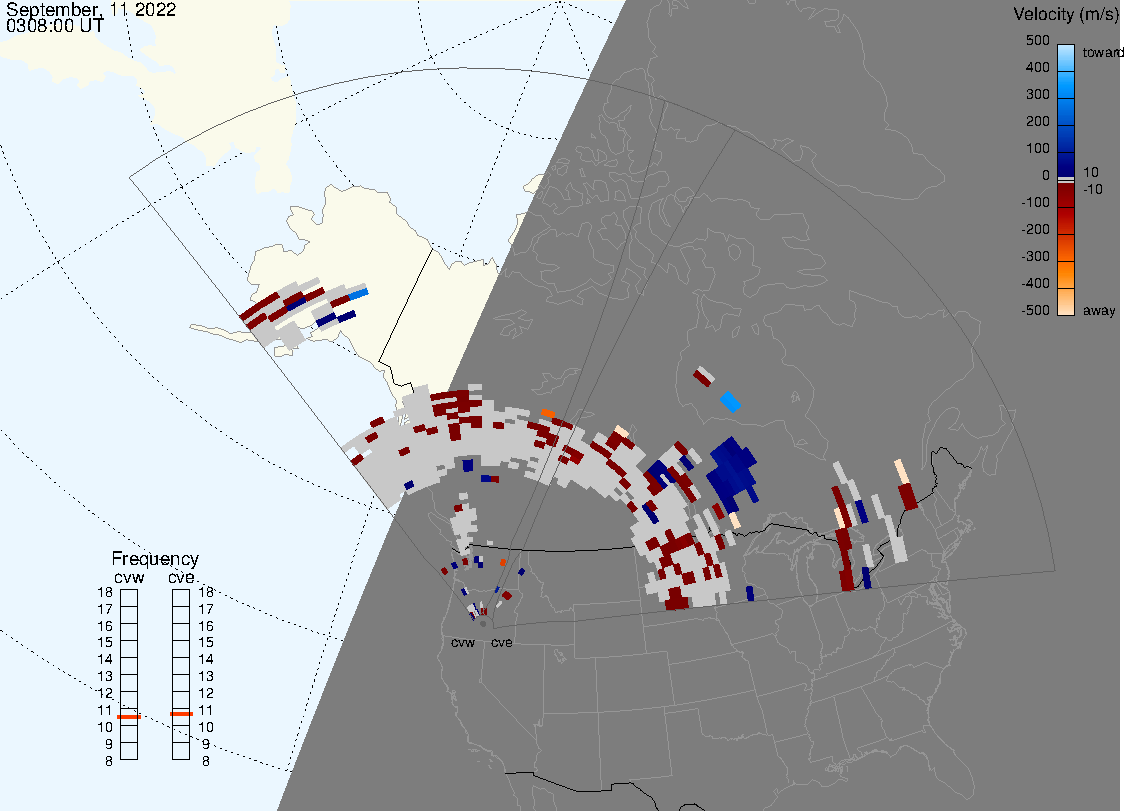
Task: Click the 18 label left of cvw frequency bar
Action: [x=105, y=592]
